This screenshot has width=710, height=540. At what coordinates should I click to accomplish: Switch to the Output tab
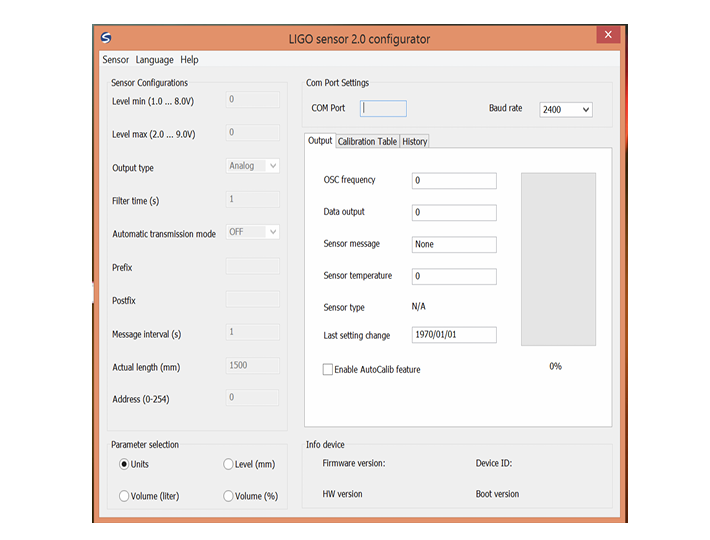320,141
